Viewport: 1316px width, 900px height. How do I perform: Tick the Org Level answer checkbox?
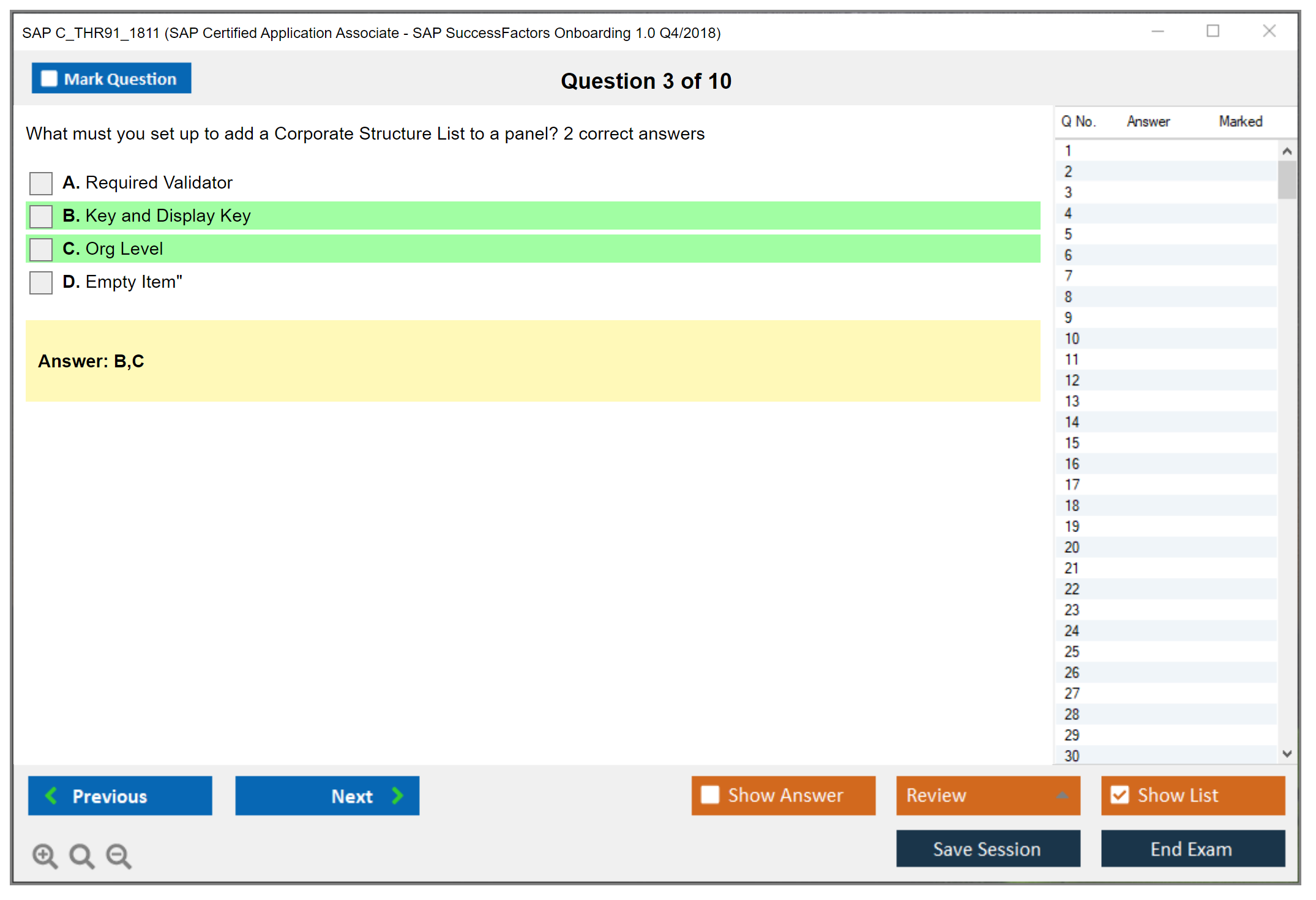pyautogui.click(x=41, y=249)
